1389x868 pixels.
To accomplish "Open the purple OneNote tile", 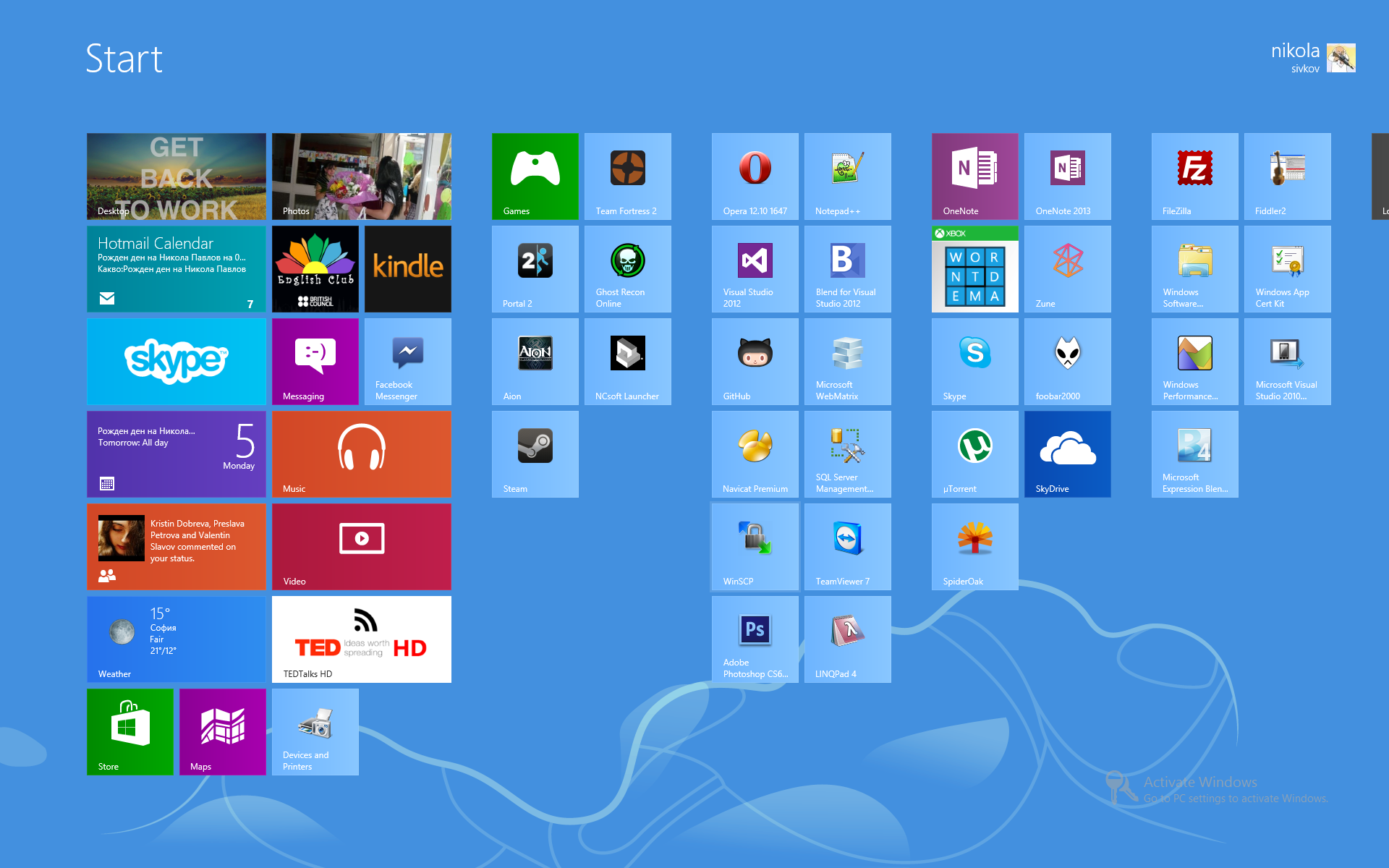I will [975, 176].
